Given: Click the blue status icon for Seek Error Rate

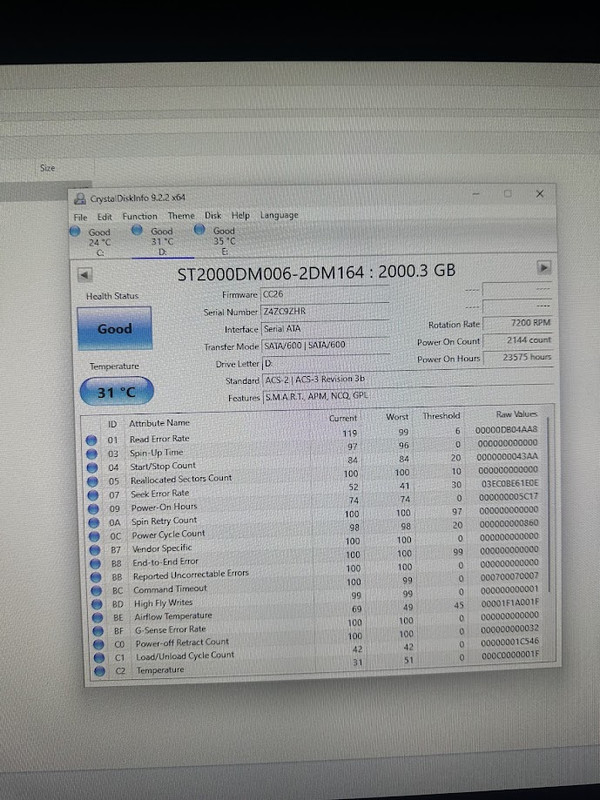Looking at the screenshot, I should coord(93,495).
